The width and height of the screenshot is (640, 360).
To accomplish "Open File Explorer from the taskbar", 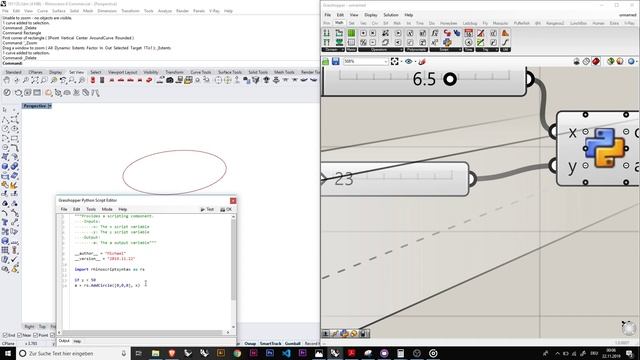I will click(156, 353).
